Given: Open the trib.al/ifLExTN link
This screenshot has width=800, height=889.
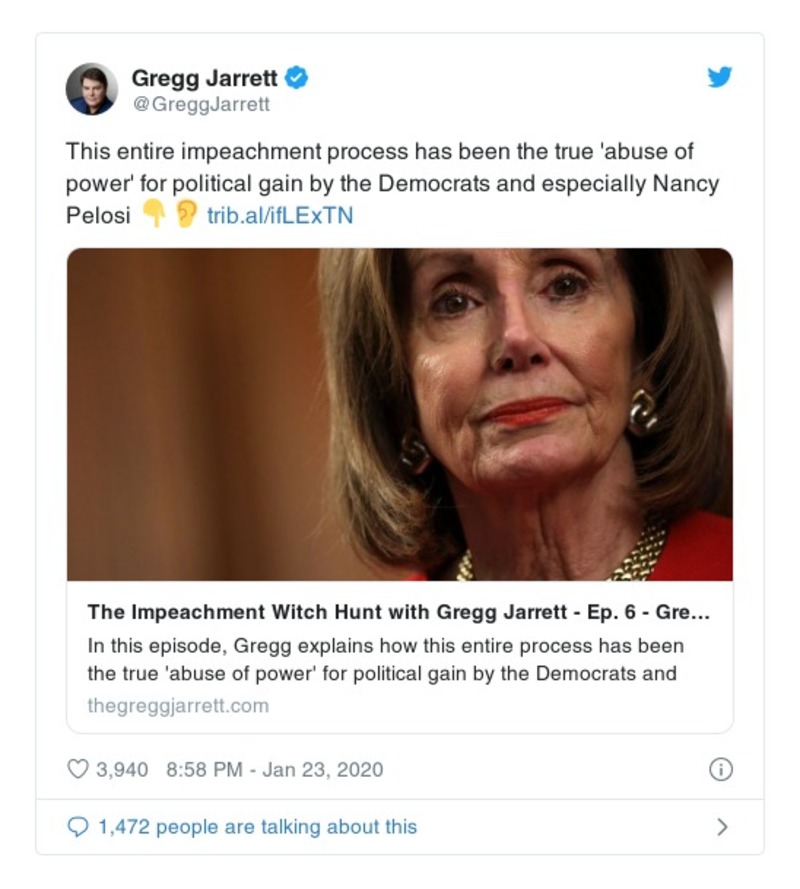Looking at the screenshot, I should pos(280,215).
